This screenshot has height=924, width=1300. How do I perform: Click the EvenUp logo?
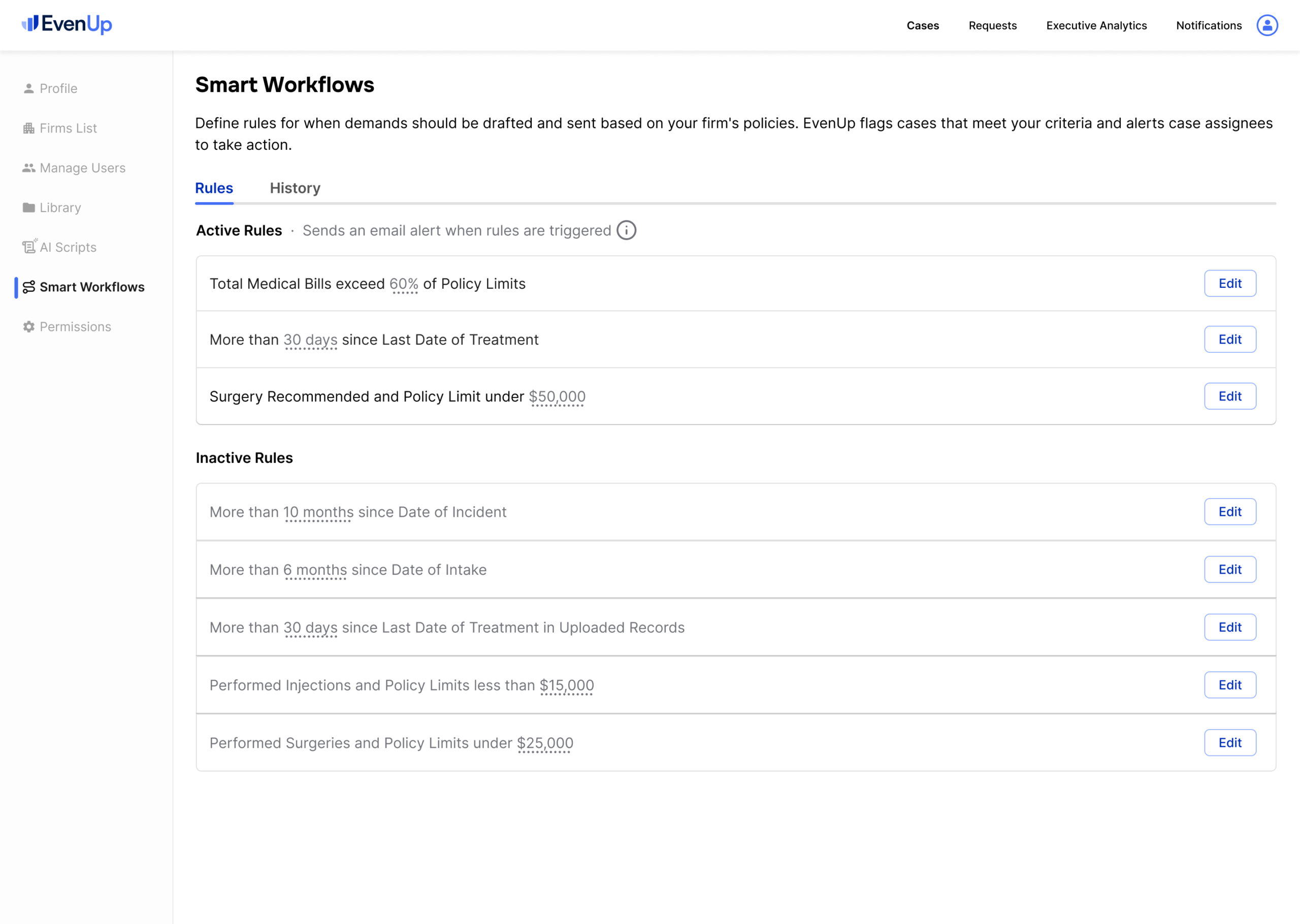point(67,24)
